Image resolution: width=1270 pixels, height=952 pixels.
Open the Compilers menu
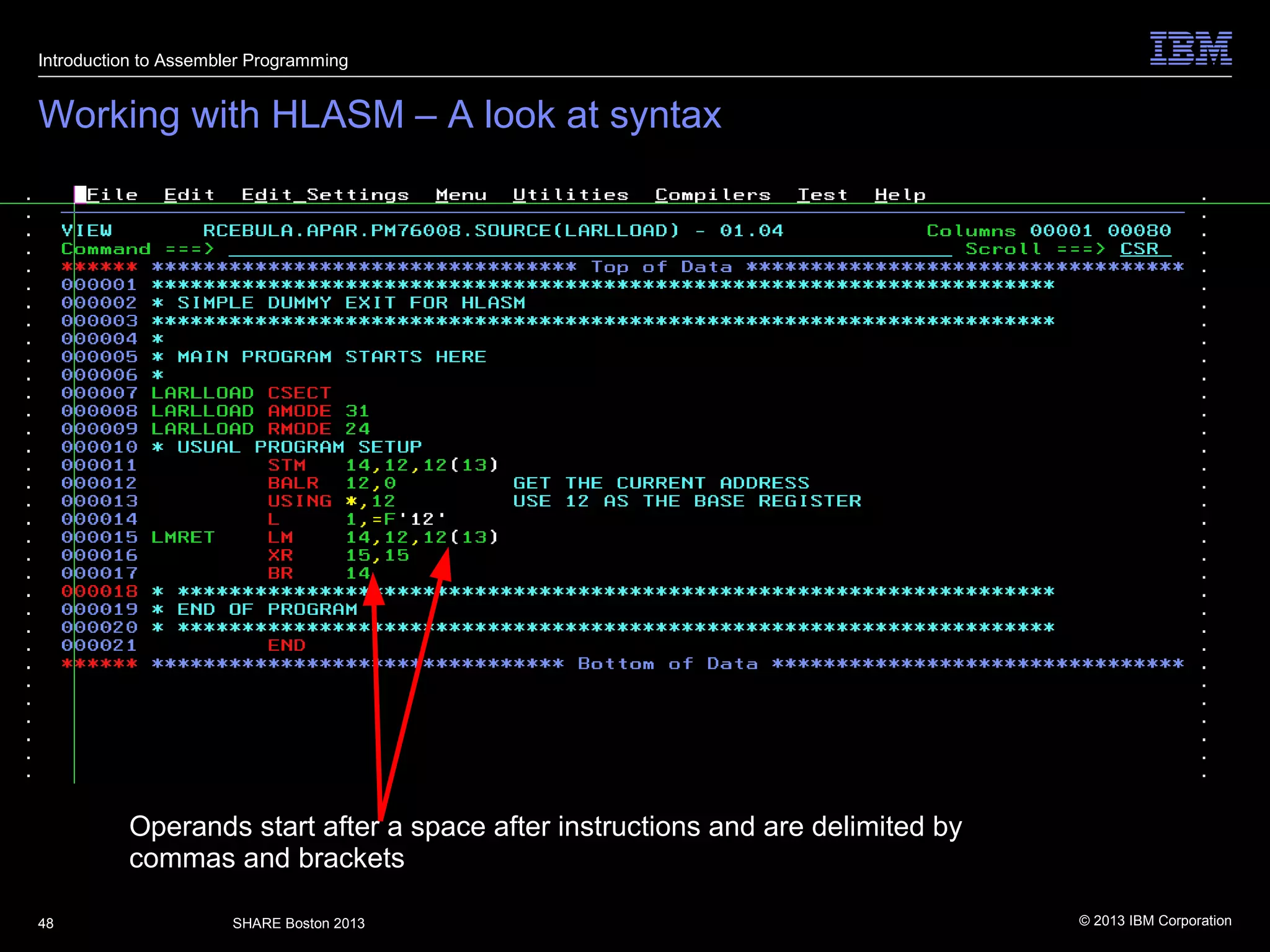[x=713, y=195]
